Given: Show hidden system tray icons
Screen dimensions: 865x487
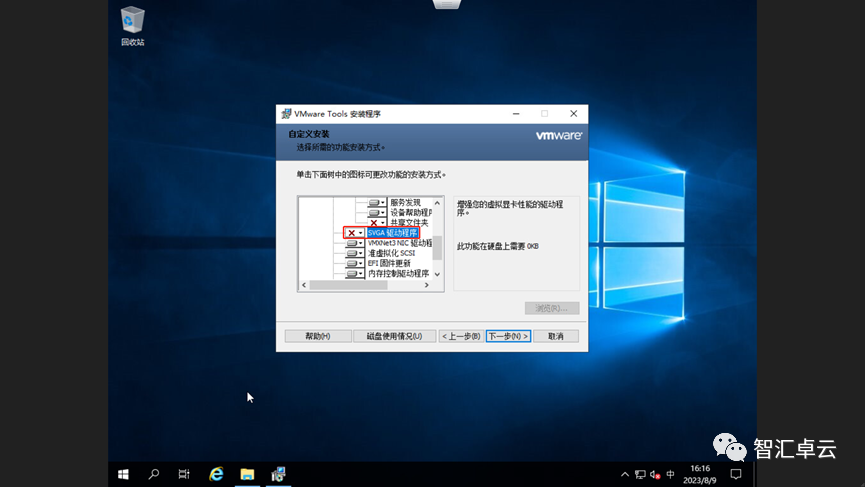Looking at the screenshot, I should (x=624, y=474).
